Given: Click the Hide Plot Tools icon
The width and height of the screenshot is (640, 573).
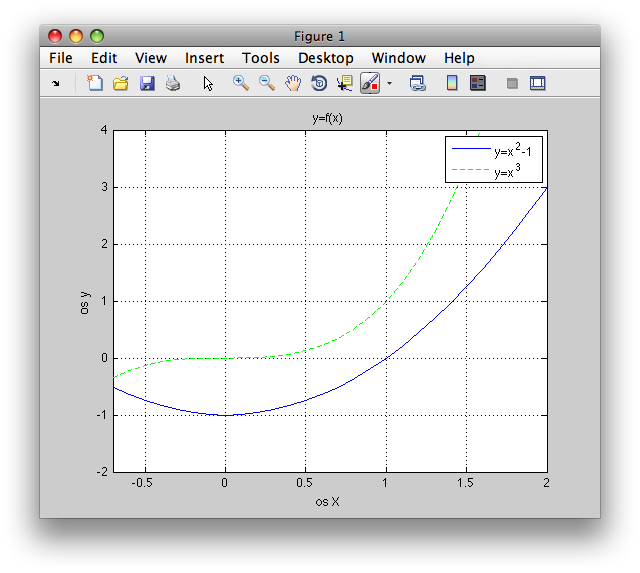Looking at the screenshot, I should point(512,84).
